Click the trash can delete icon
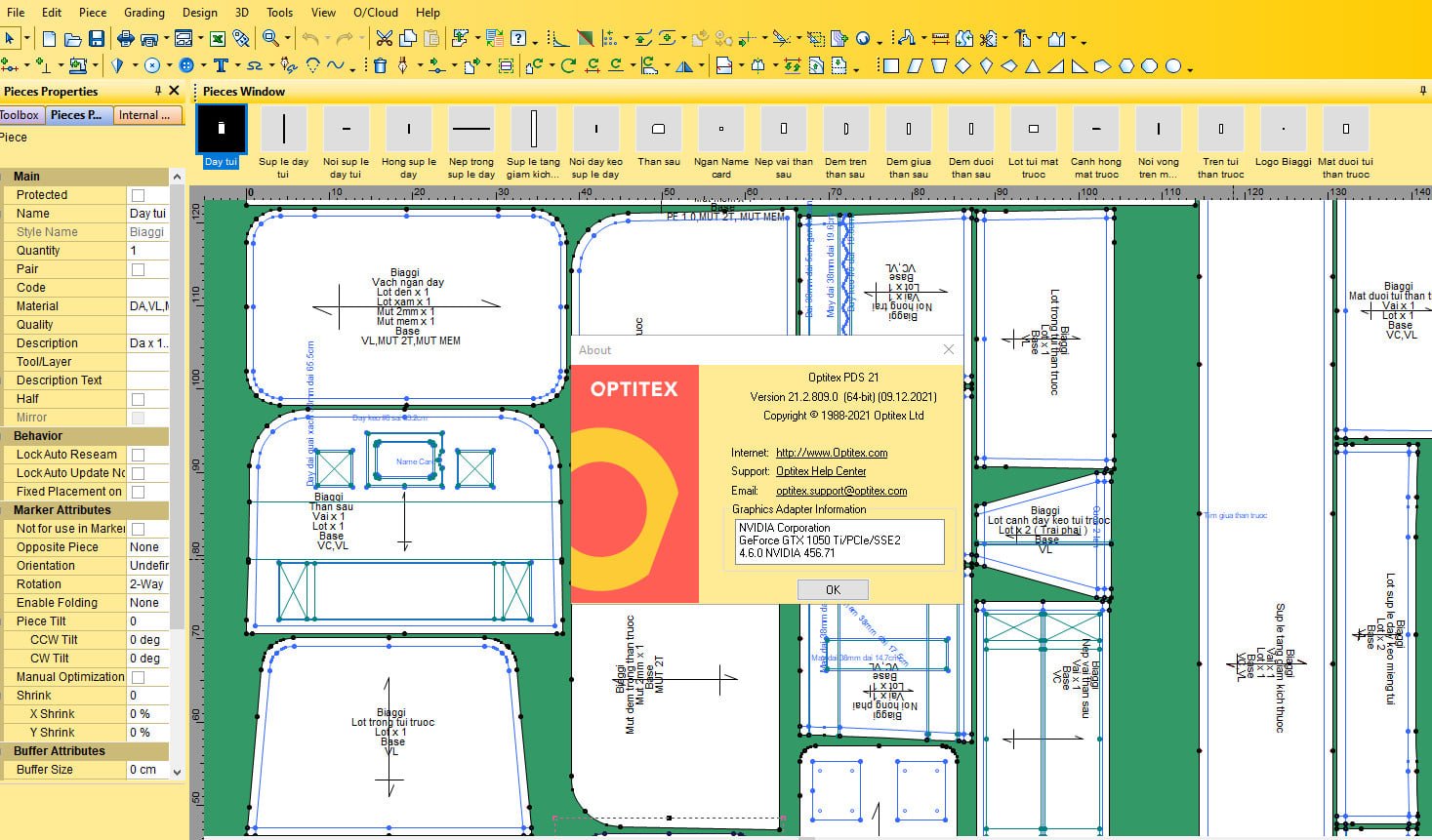The image size is (1432, 840). 381,66
